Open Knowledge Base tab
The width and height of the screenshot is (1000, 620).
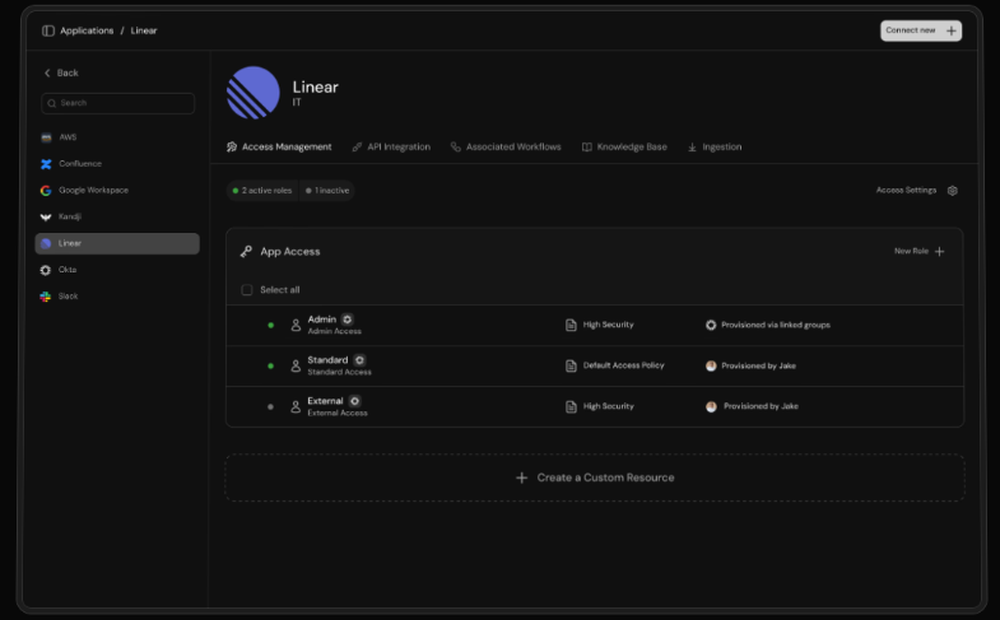[x=624, y=147]
